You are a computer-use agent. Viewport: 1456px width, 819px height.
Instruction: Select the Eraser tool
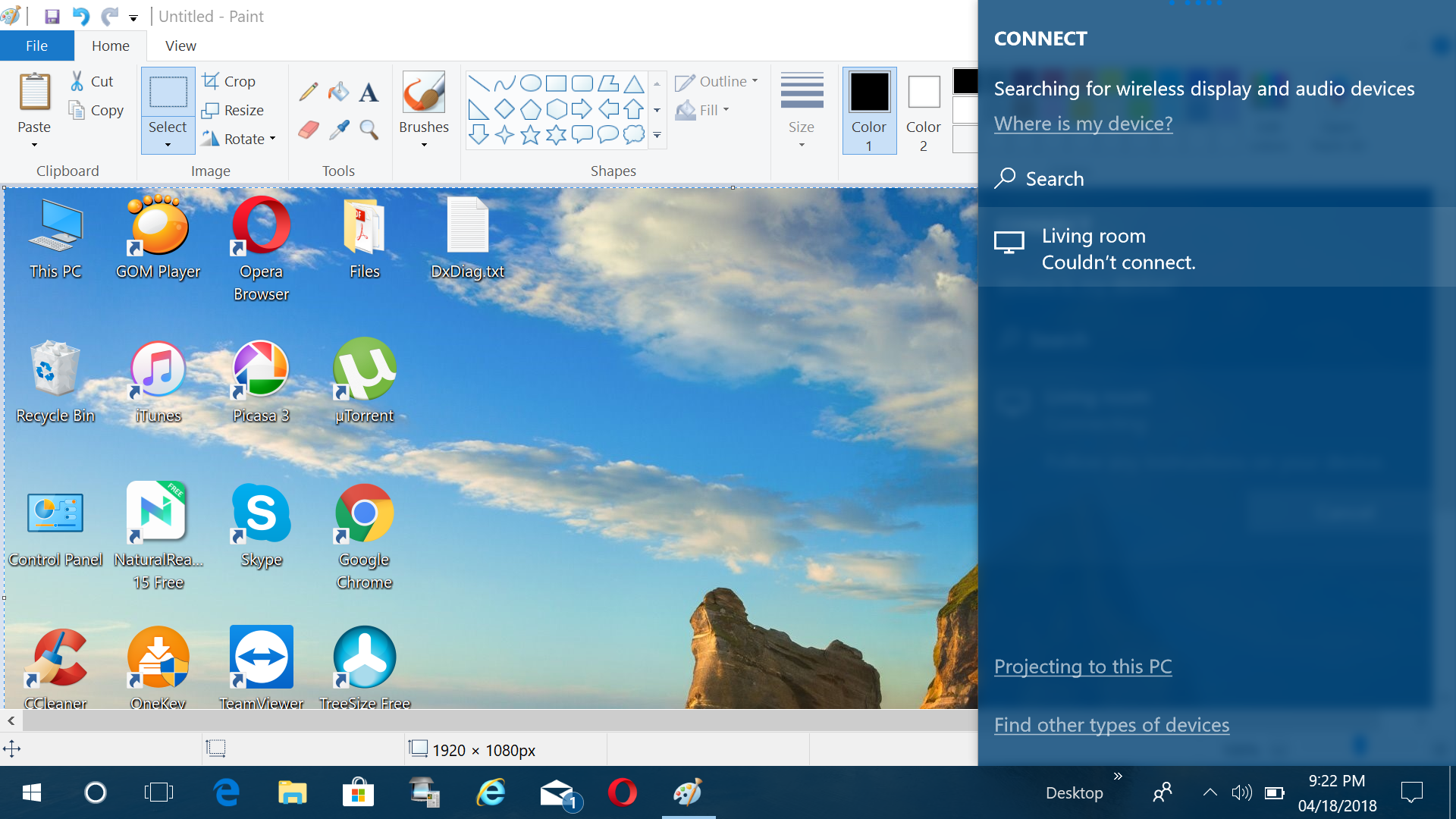pyautogui.click(x=309, y=130)
